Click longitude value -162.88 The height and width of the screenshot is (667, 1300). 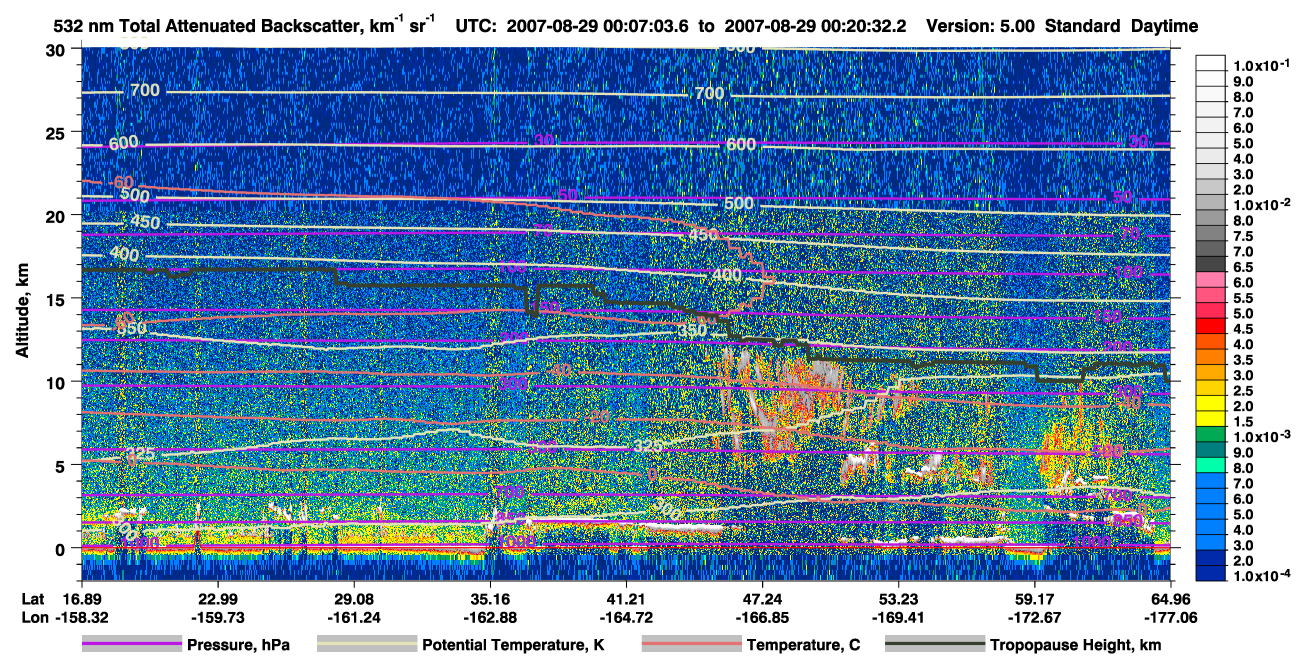(489, 617)
